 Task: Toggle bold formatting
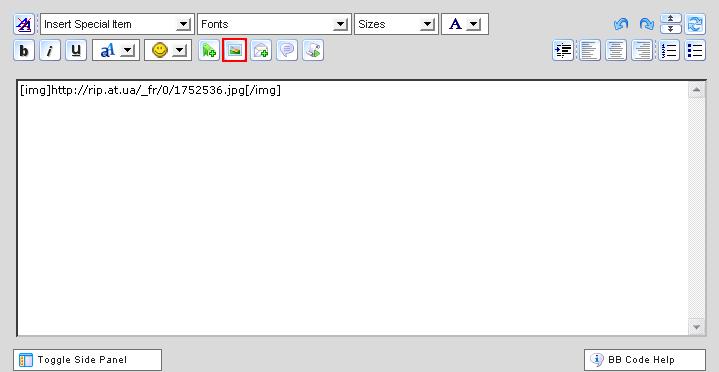pyautogui.click(x=24, y=50)
